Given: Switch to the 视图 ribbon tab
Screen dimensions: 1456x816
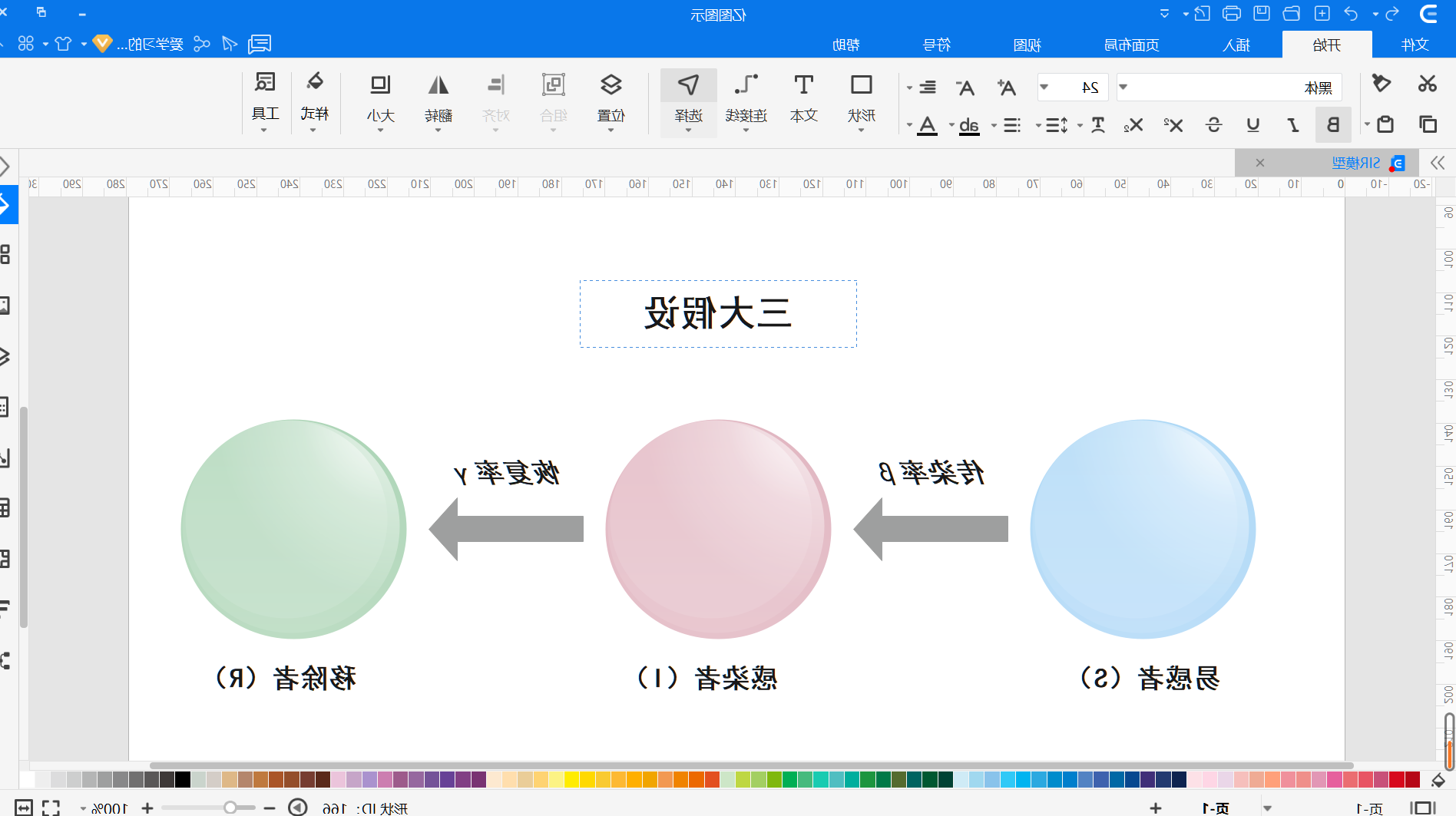Looking at the screenshot, I should pos(1027,45).
